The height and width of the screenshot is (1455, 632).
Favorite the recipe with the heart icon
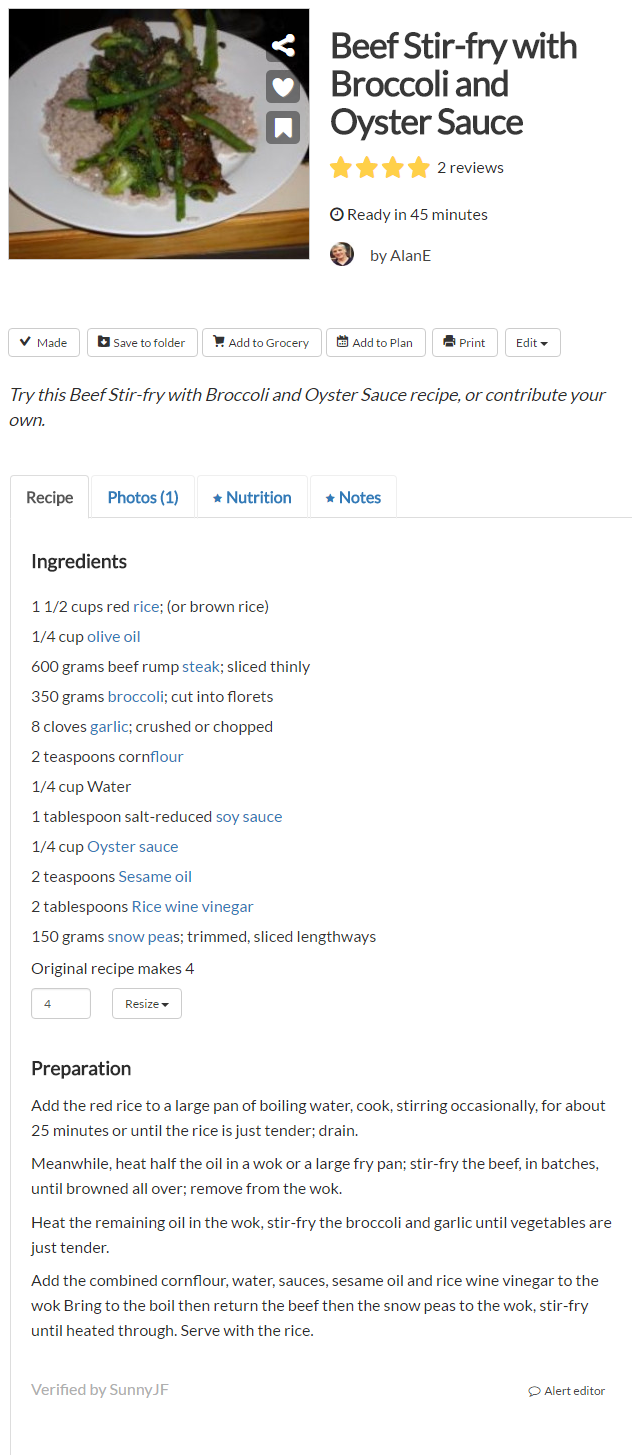[x=283, y=87]
